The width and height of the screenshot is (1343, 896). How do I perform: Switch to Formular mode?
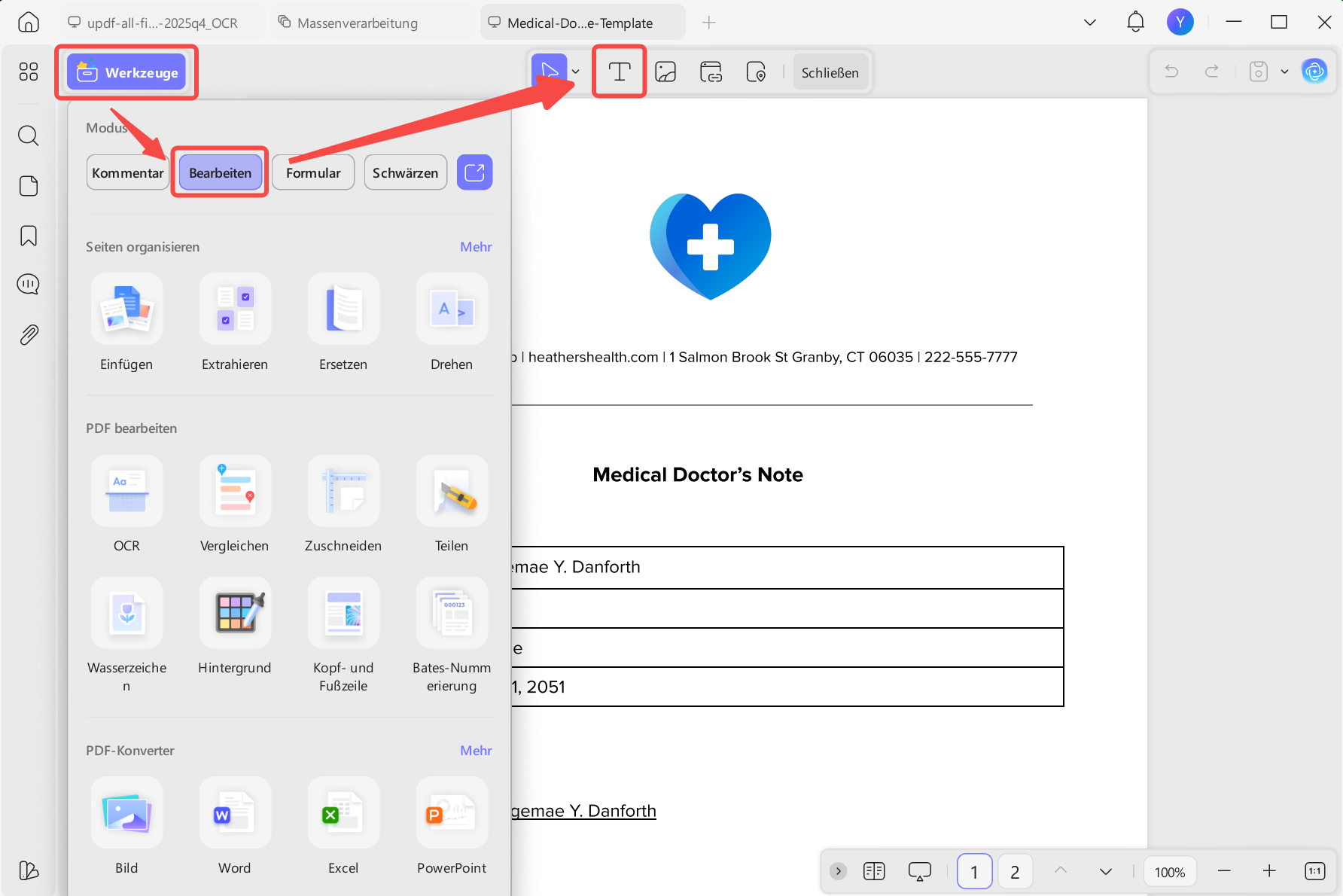point(313,172)
